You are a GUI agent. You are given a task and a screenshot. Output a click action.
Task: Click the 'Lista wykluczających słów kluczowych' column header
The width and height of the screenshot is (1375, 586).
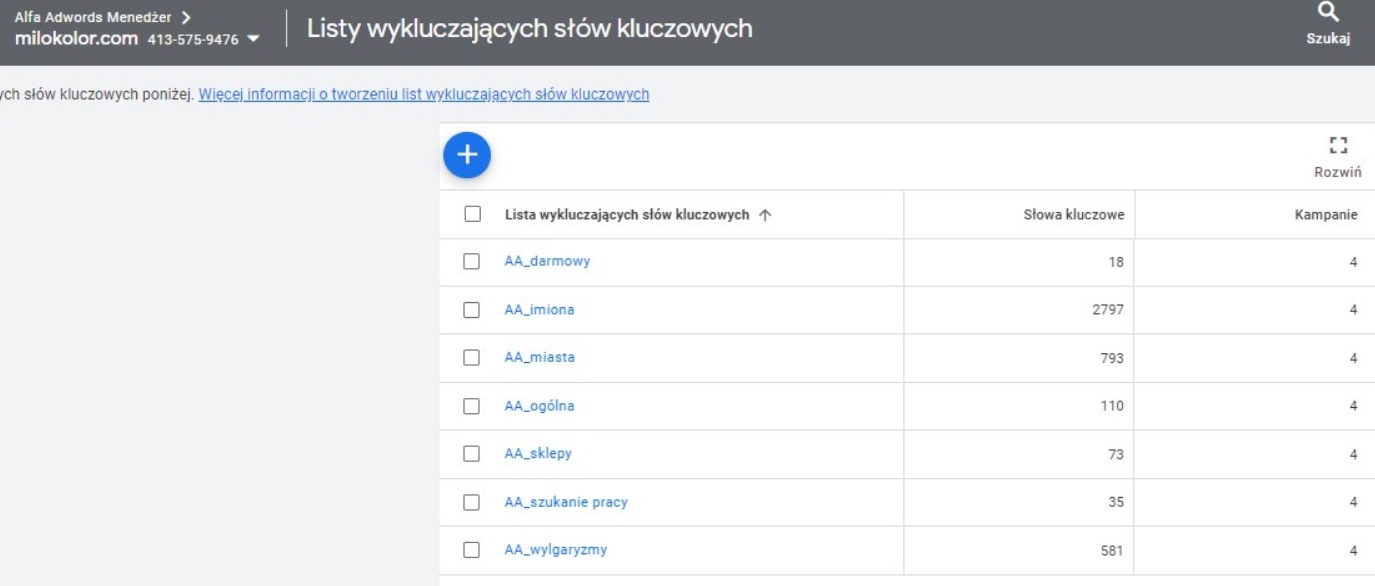pyautogui.click(x=627, y=215)
